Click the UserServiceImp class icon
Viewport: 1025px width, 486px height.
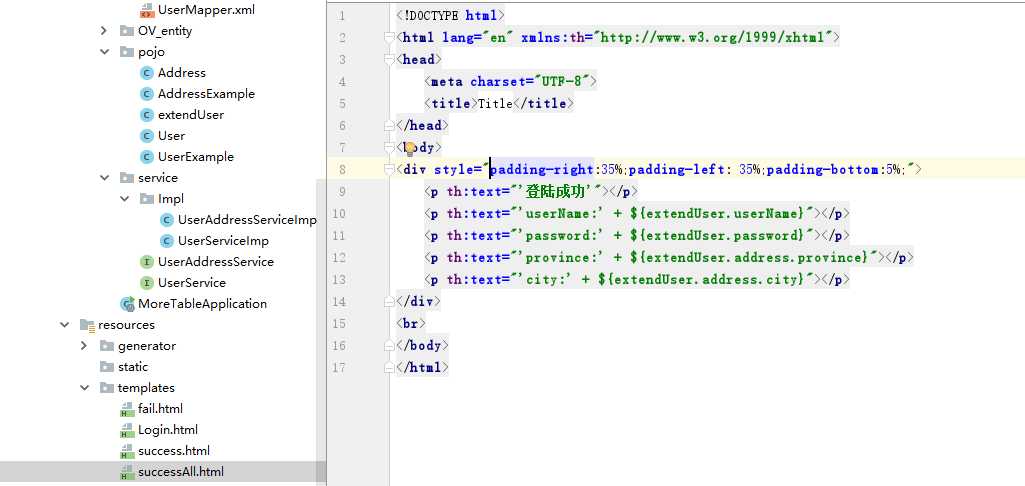tap(167, 241)
